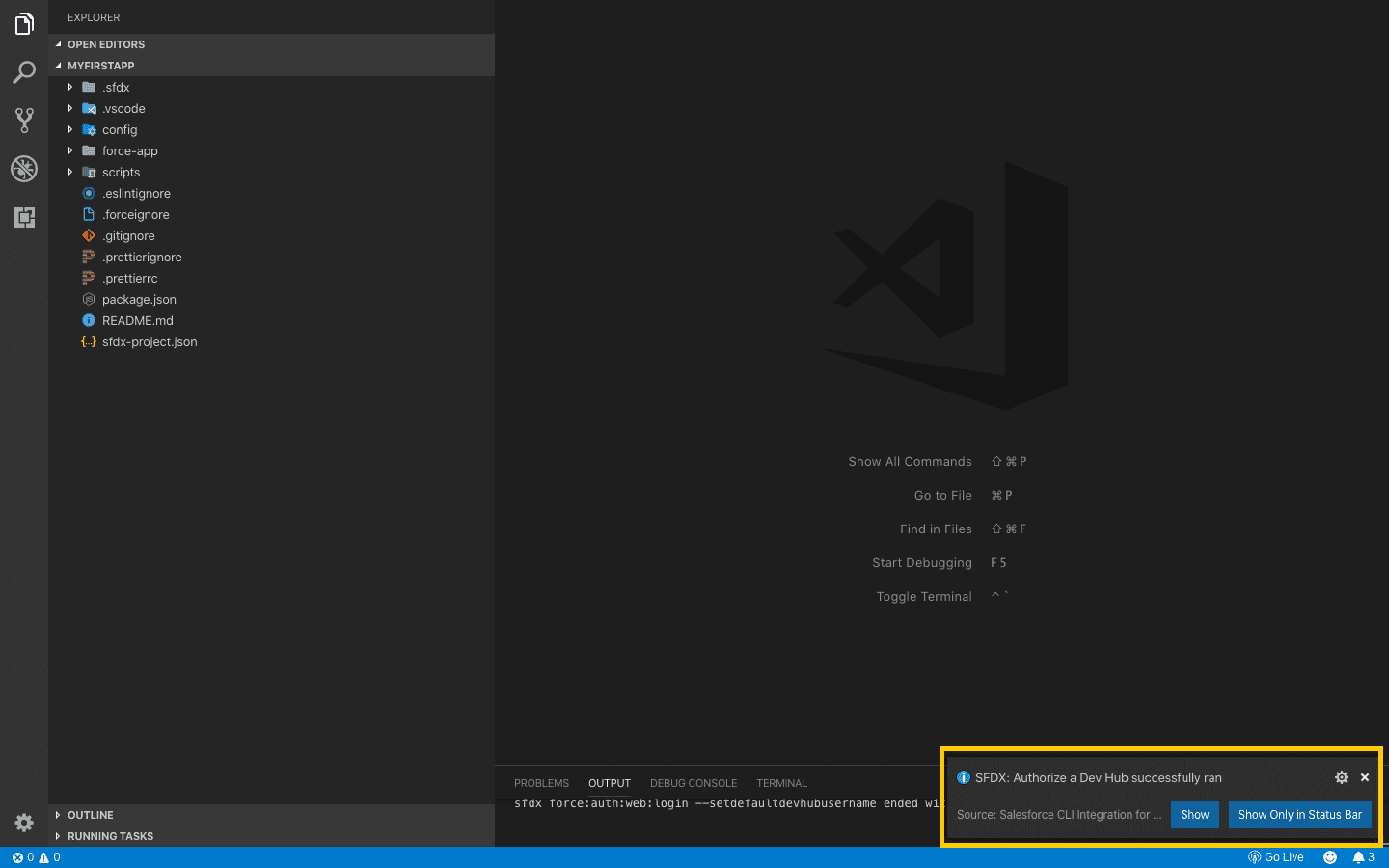
Task: Click the .forceignore file icon
Action: coord(89,214)
